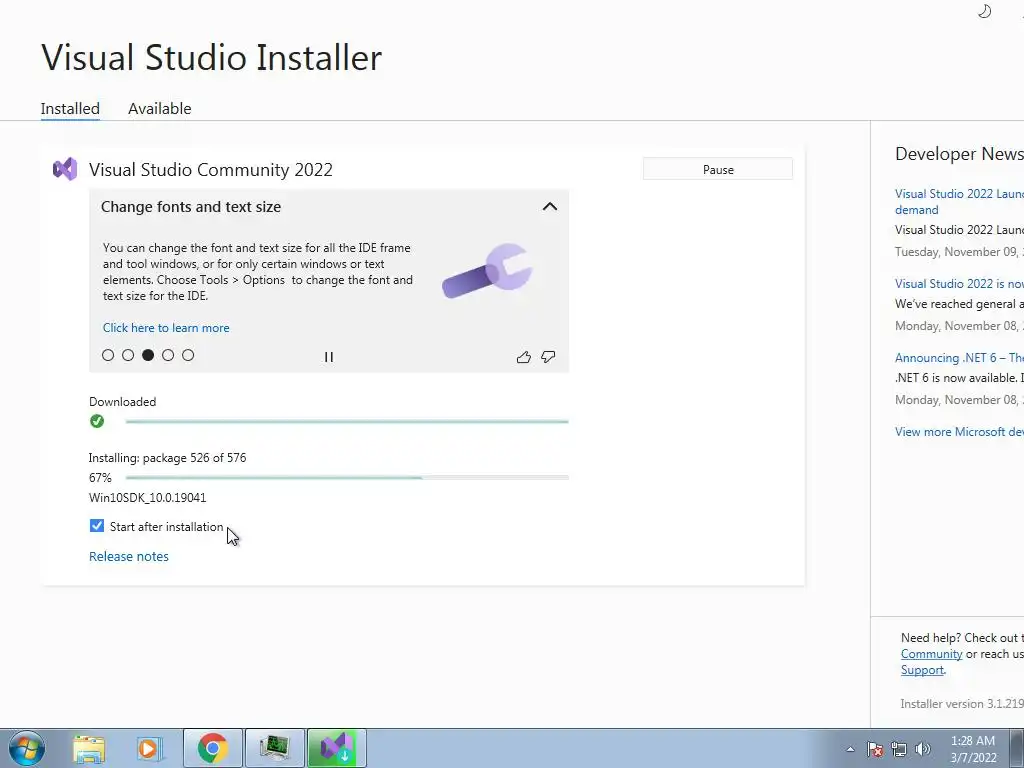Screen dimensions: 1024x768
Task: Click the Downloaded progress bar
Action: (347, 422)
